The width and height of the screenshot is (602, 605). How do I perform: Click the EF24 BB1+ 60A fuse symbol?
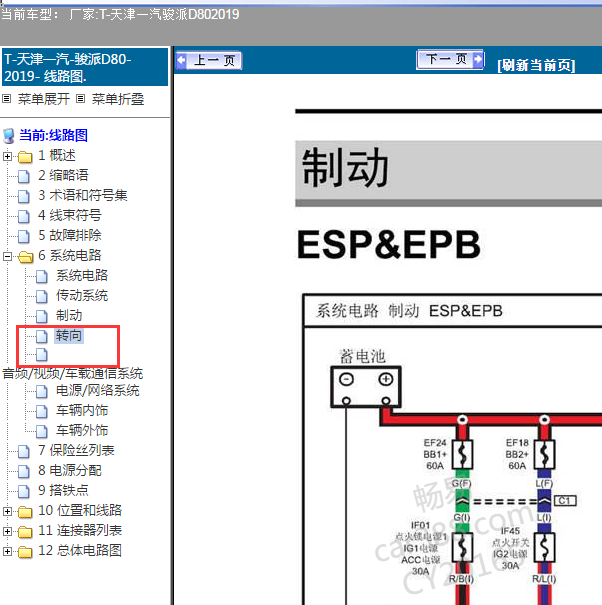(462, 455)
